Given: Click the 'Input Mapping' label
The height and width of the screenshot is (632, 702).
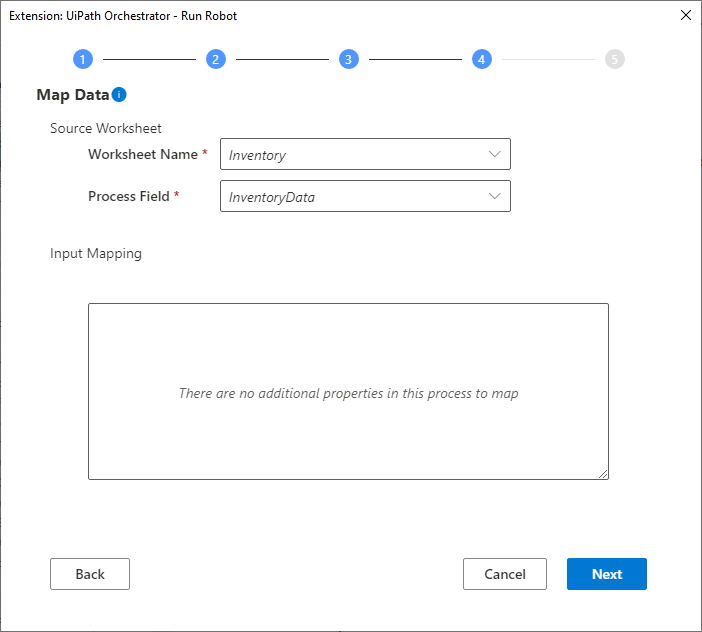Looking at the screenshot, I should (x=96, y=253).
